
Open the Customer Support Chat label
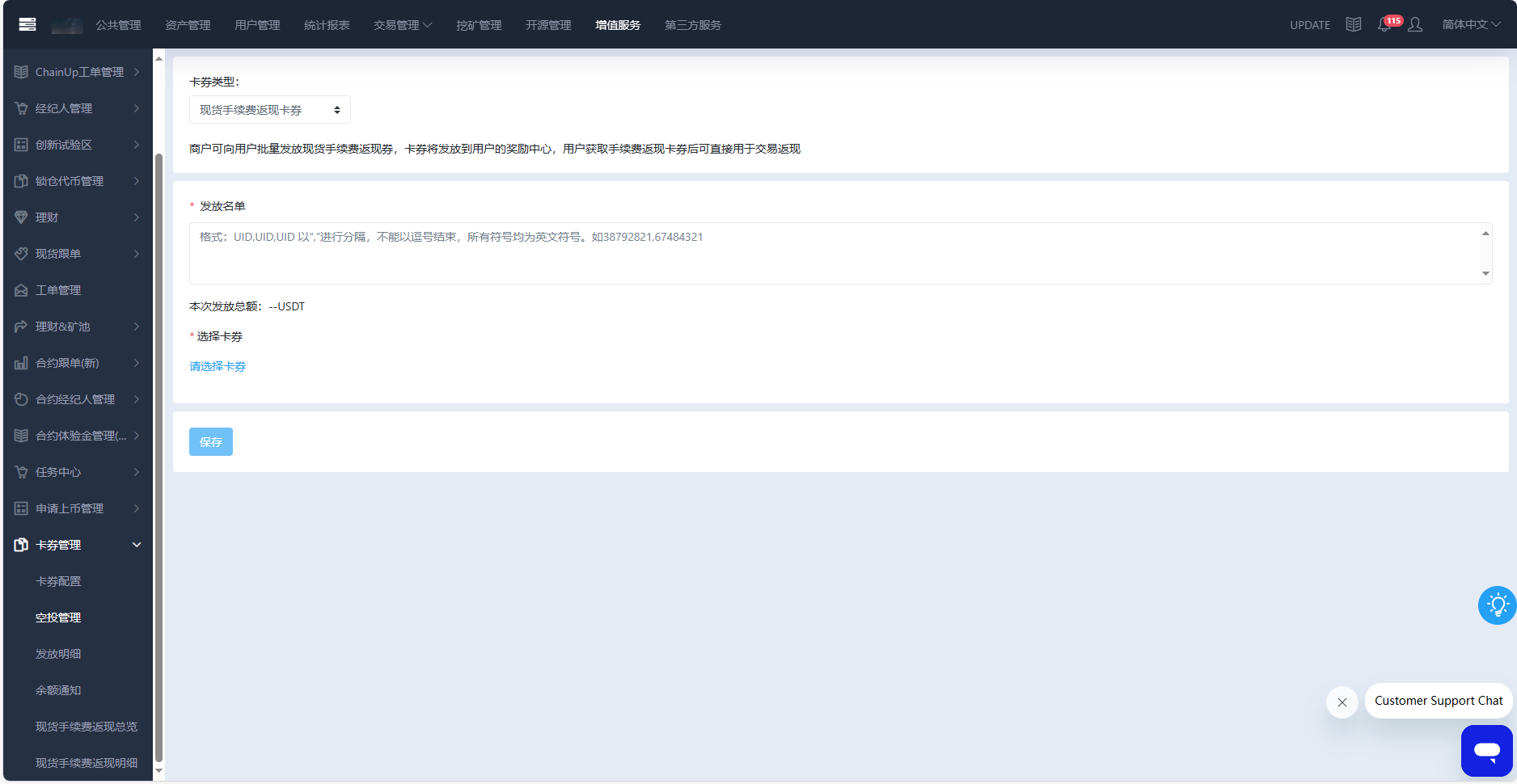tap(1439, 701)
